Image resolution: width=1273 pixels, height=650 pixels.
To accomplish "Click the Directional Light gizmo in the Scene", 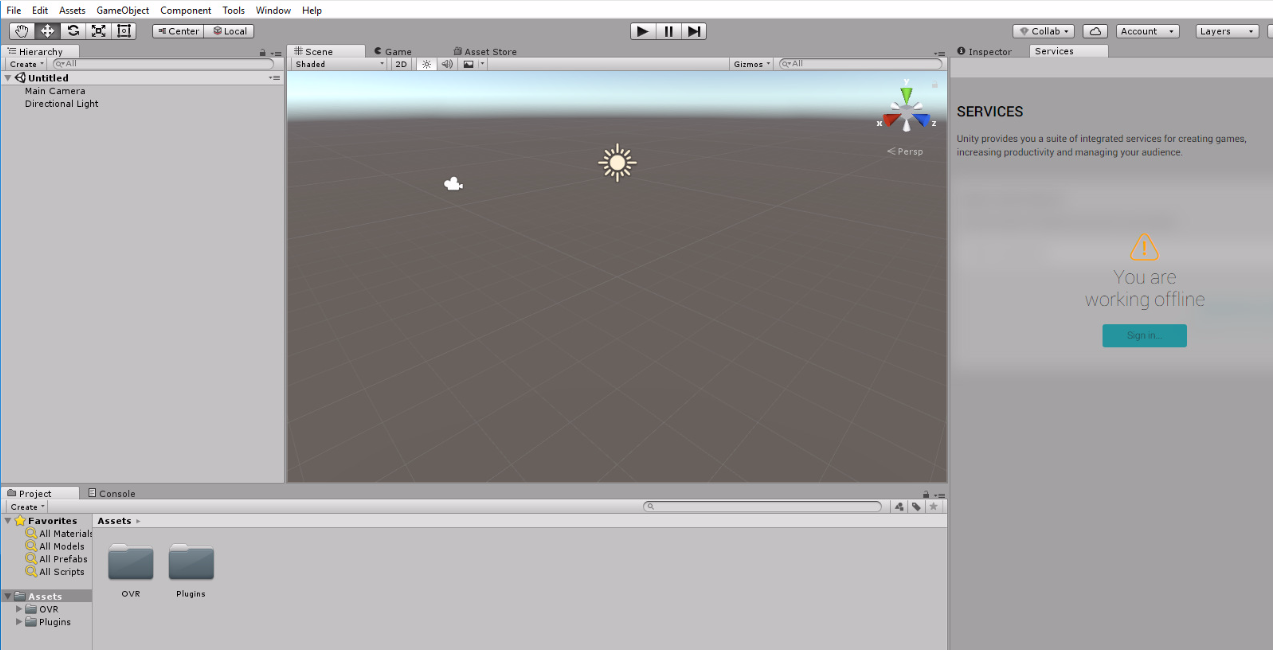I will [617, 162].
